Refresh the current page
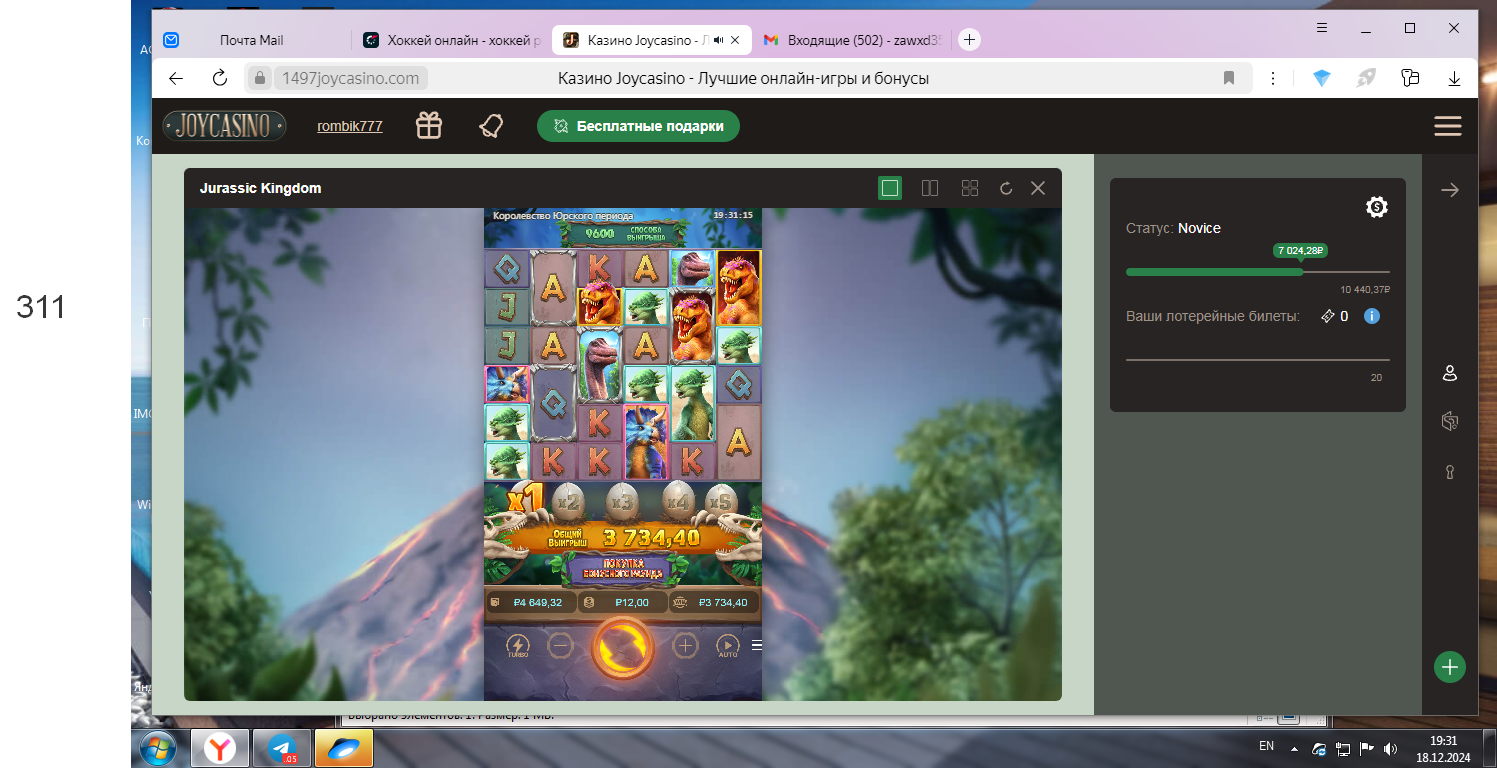This screenshot has height=768, width=1497. 220,78
